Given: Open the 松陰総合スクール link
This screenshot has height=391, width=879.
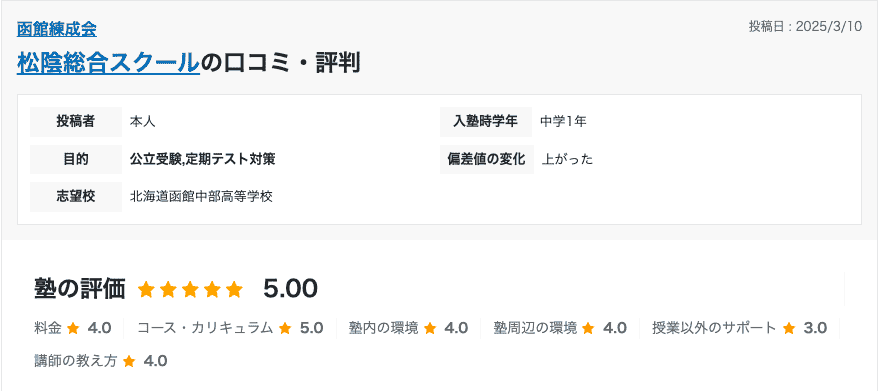Looking at the screenshot, I should pos(108,63).
